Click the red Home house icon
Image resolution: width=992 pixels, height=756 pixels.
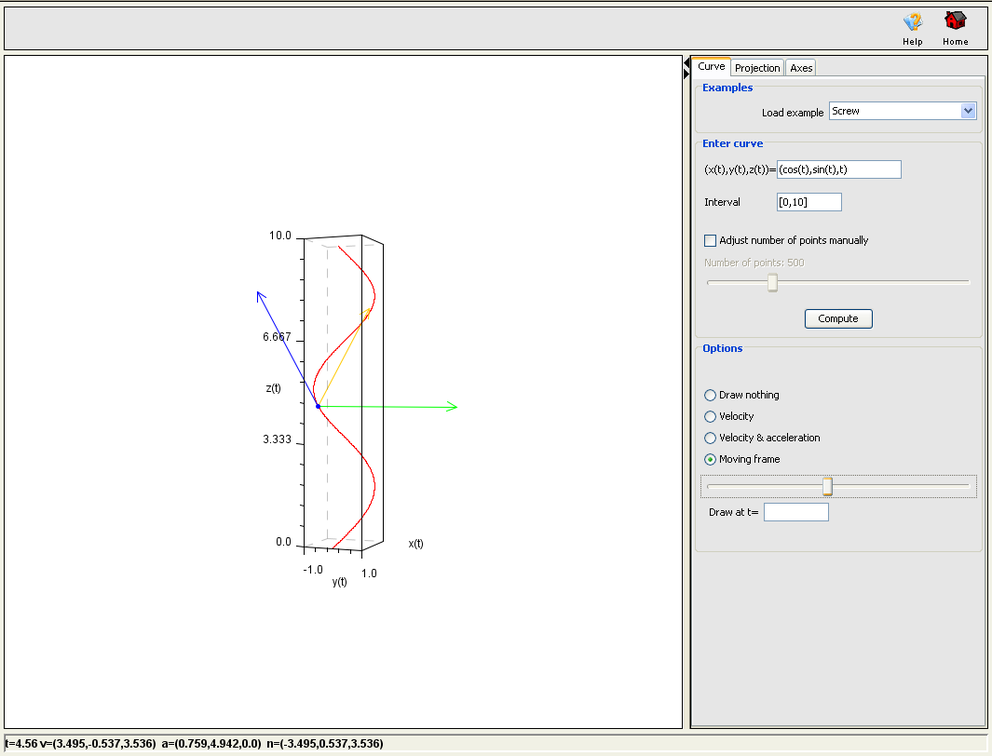point(954,22)
